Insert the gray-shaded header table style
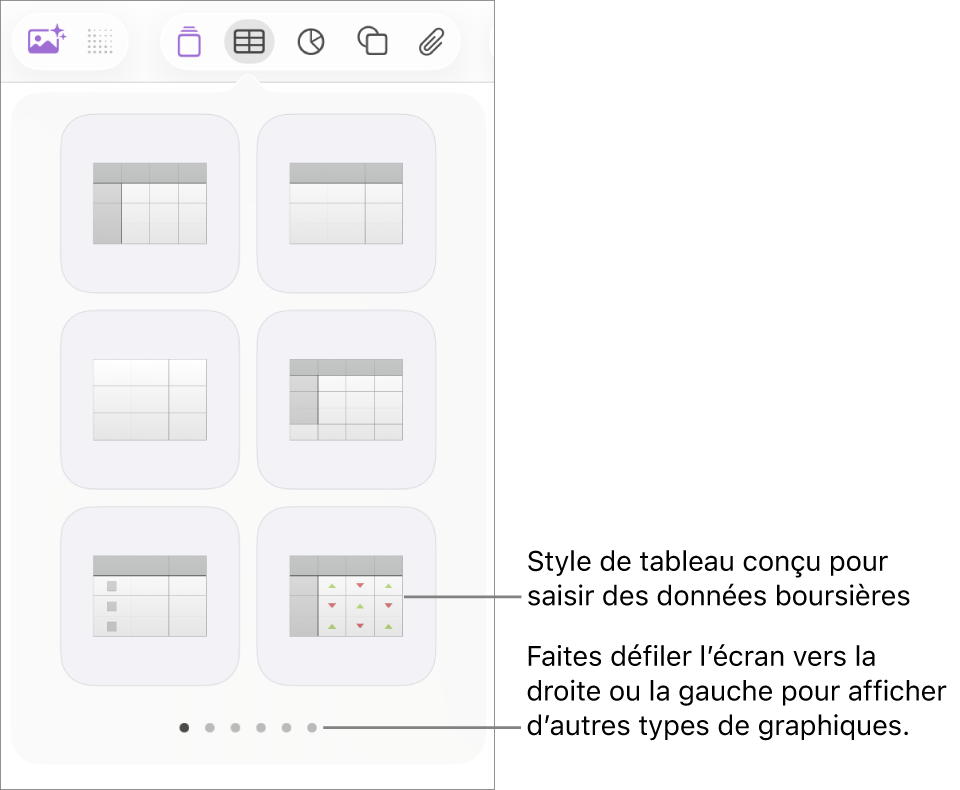This screenshot has width=960, height=790. pos(345,398)
